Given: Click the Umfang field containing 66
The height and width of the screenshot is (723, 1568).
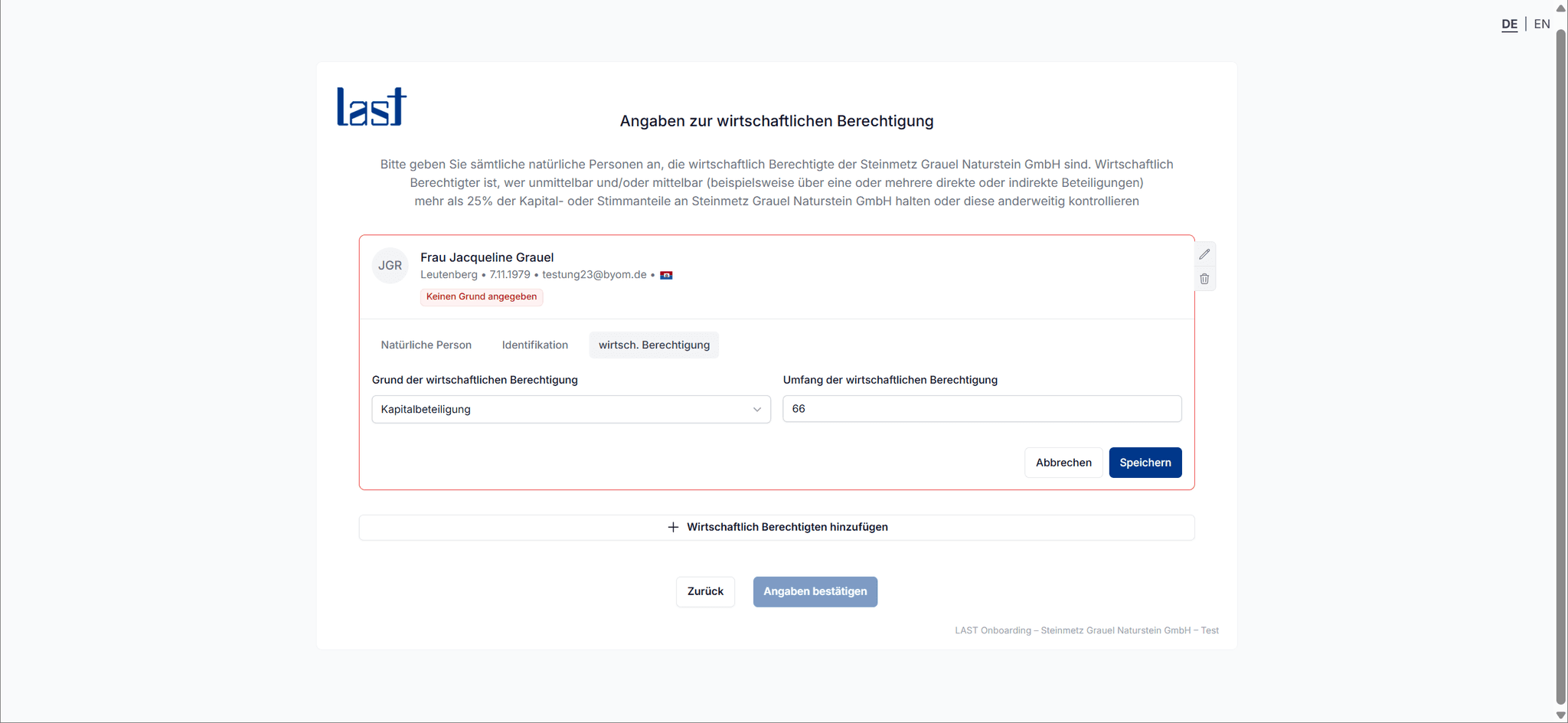Looking at the screenshot, I should tap(981, 408).
